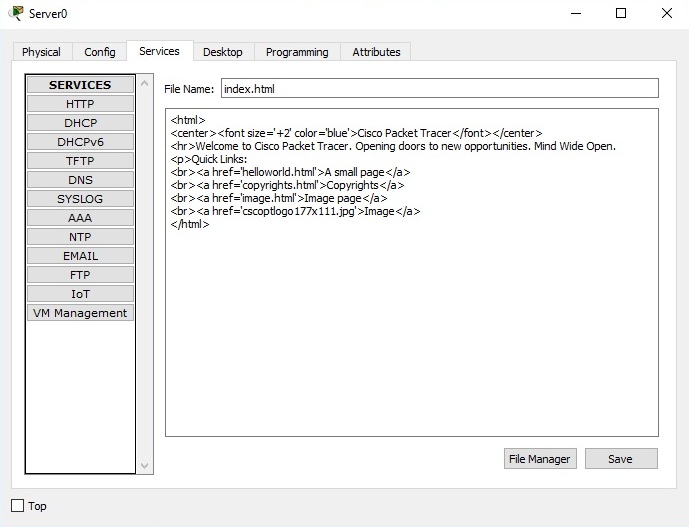Click the opening <html> tag line
689x527 pixels.
[188, 120]
